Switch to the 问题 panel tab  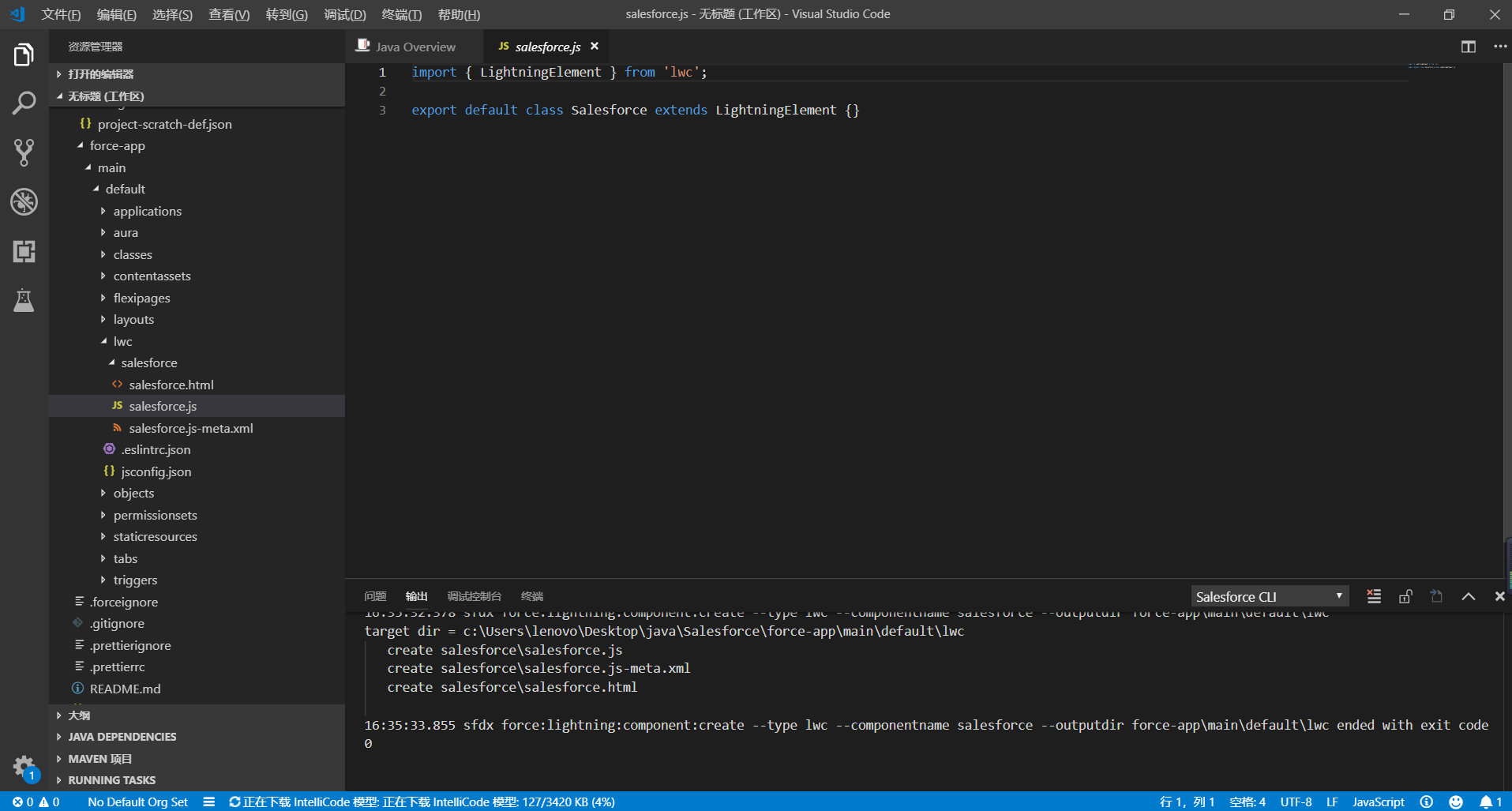click(x=375, y=596)
